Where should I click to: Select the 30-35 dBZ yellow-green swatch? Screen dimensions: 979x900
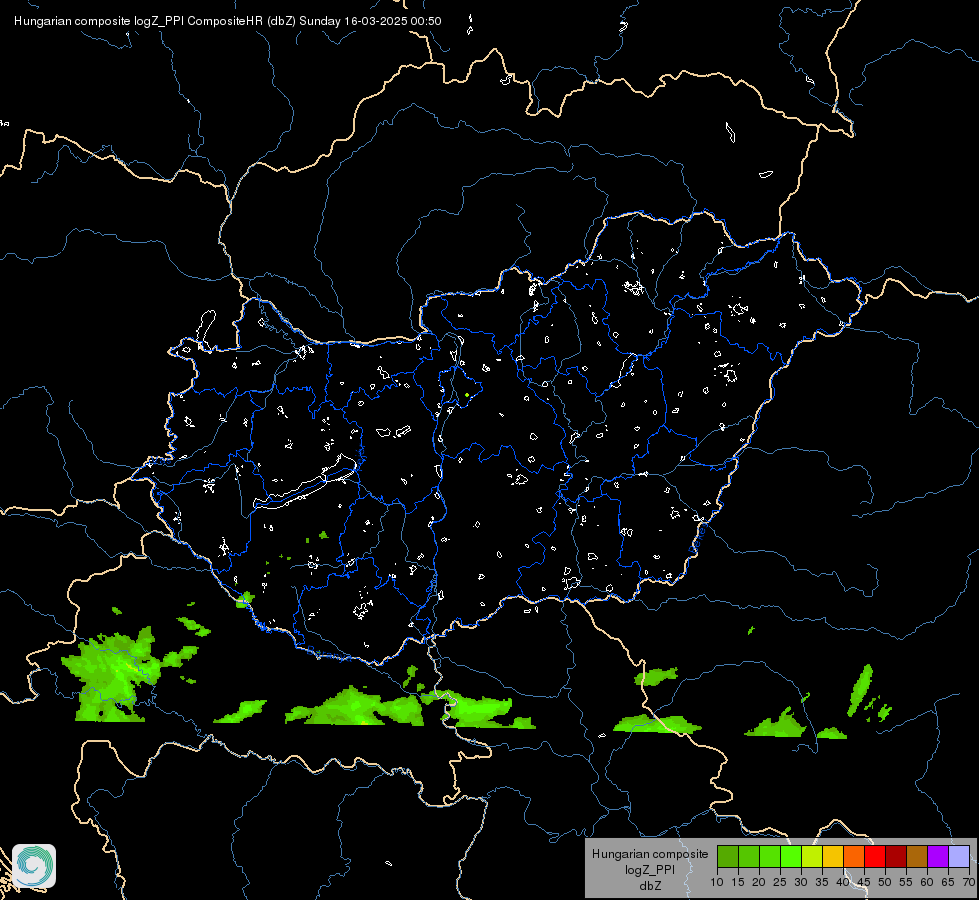pos(812,856)
